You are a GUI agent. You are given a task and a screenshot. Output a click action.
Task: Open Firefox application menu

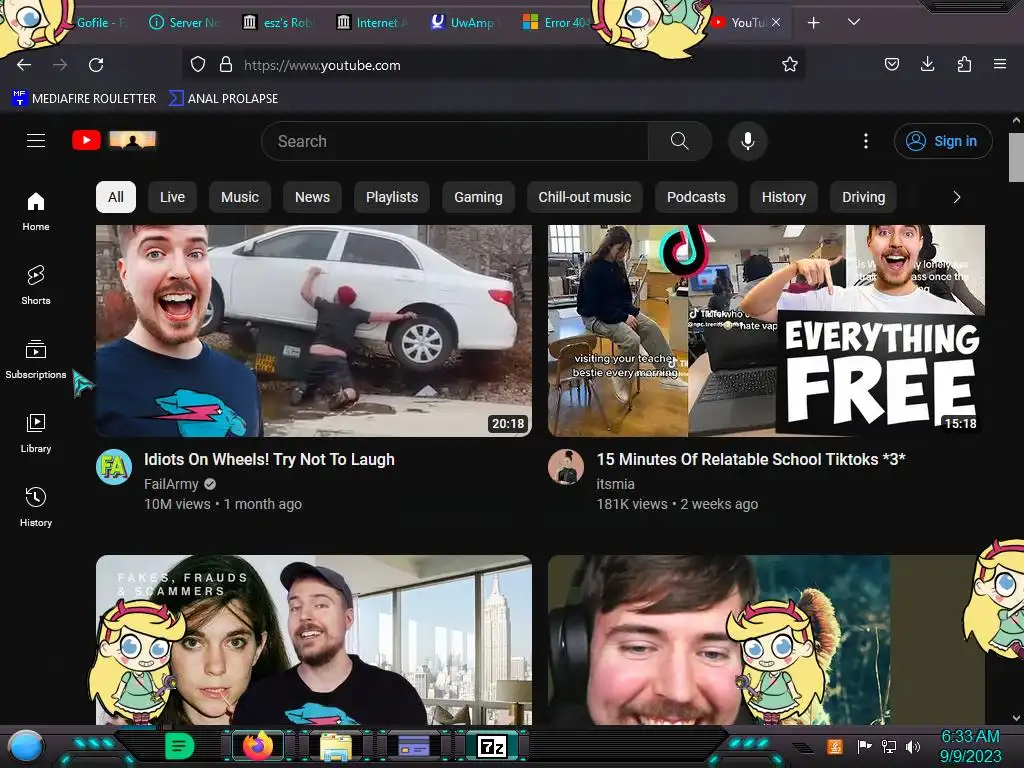click(1000, 64)
